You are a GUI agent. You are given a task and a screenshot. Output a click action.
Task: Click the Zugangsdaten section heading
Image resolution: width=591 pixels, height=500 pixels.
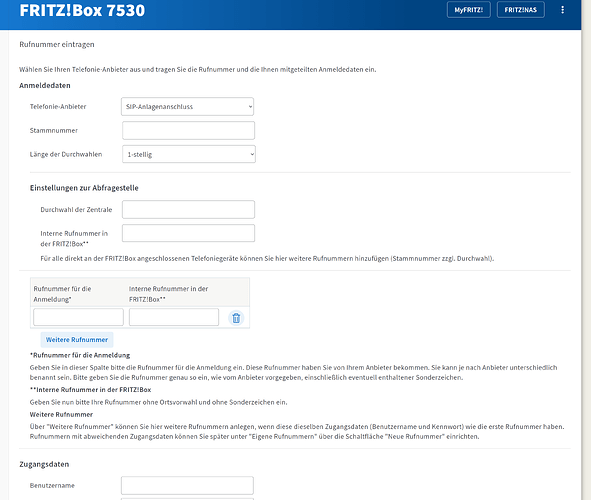[44, 464]
